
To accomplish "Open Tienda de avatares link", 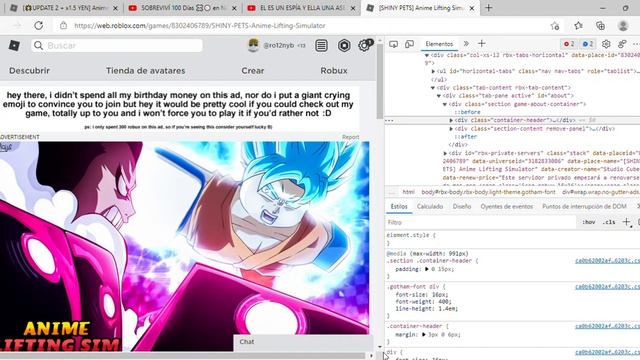I will pos(146,71).
